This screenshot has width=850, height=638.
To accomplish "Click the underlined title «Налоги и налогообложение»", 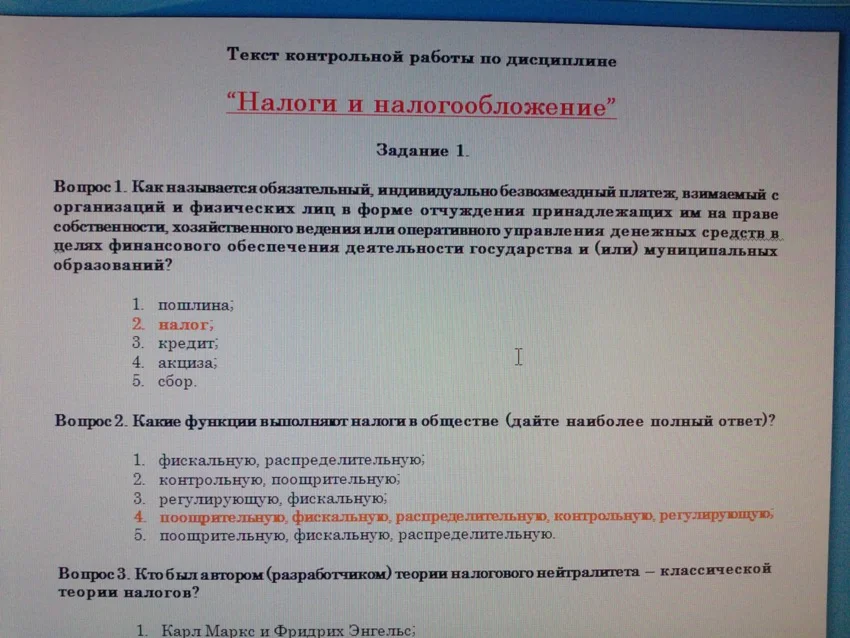I will tap(422, 103).
